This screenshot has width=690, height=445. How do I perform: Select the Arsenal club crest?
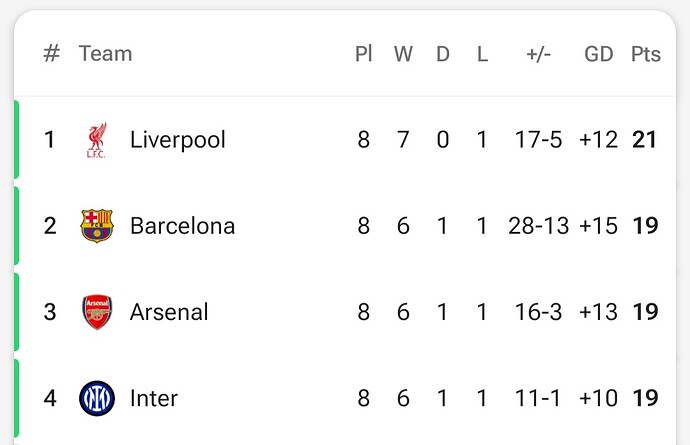tap(97, 312)
